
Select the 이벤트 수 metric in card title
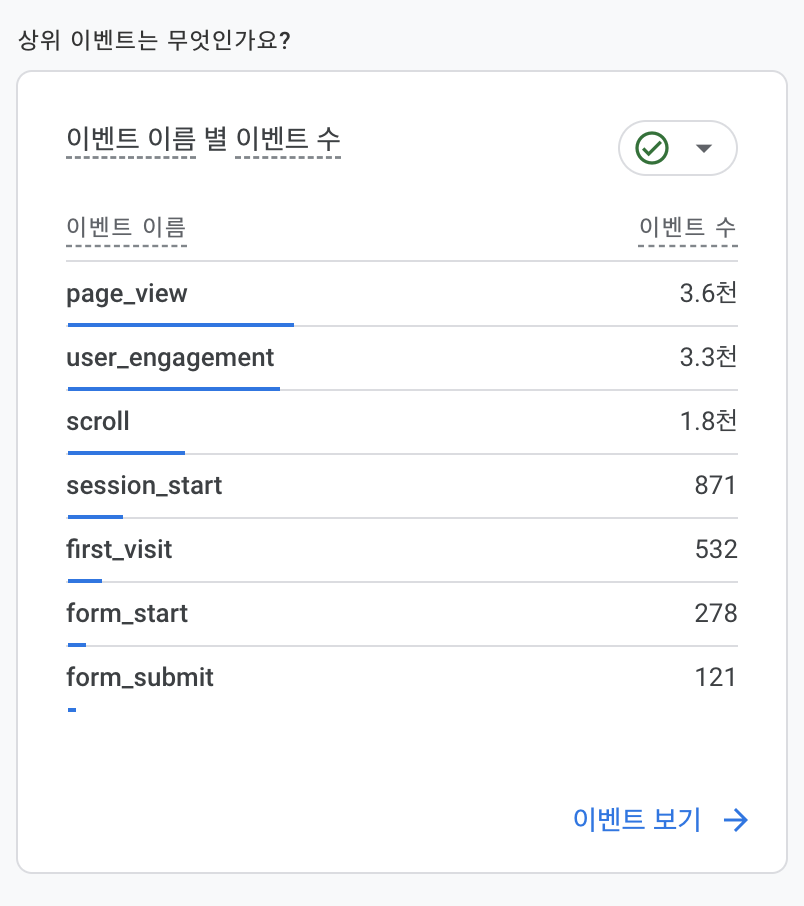pos(288,139)
